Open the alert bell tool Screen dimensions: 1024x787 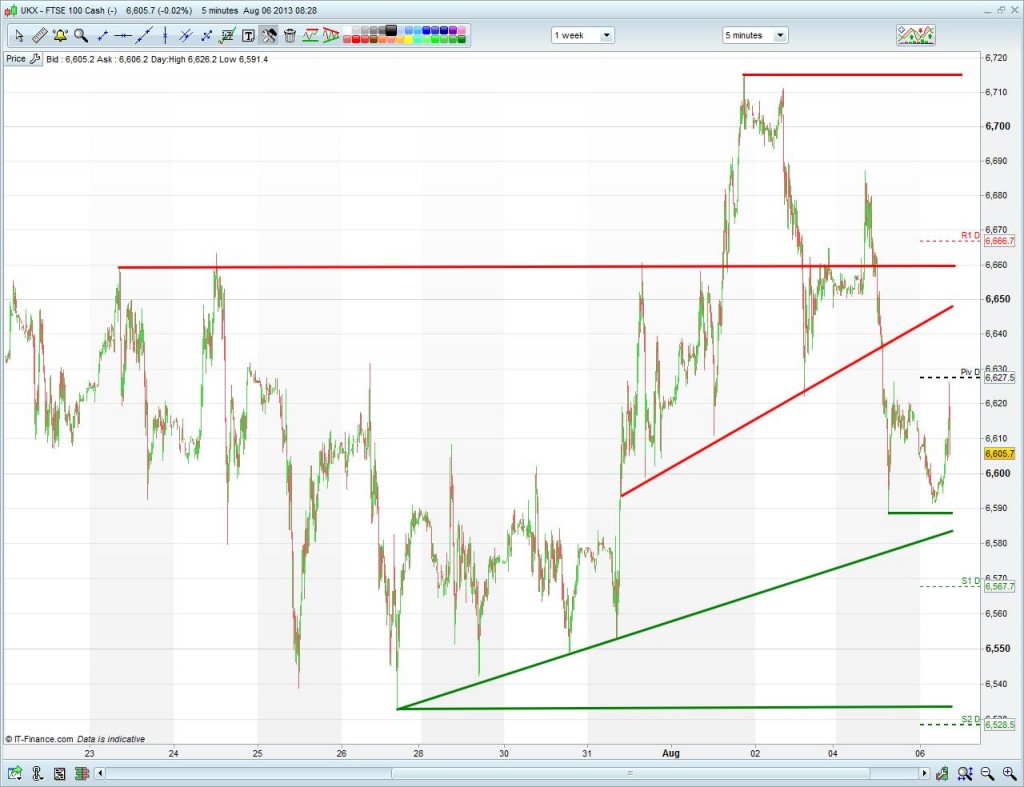60,35
